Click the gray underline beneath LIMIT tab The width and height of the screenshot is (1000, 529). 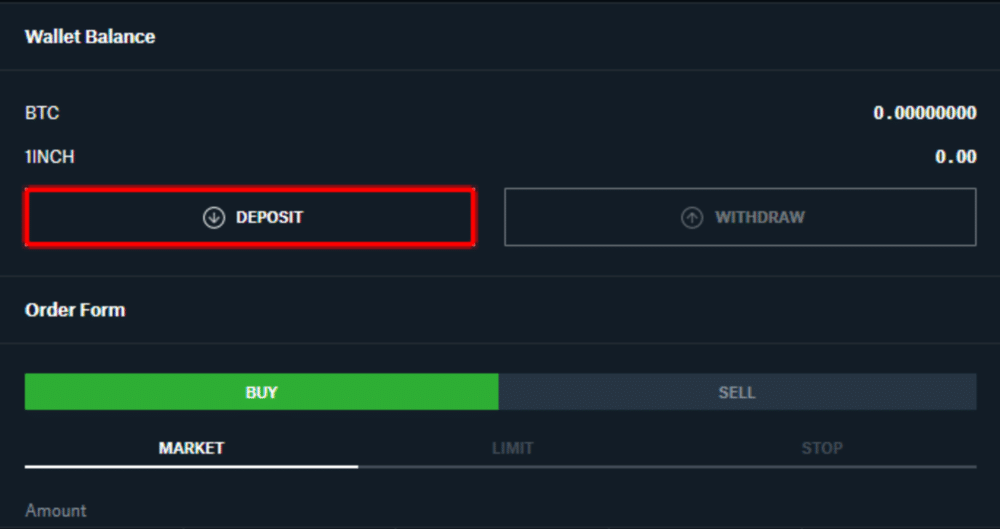[x=512, y=466]
